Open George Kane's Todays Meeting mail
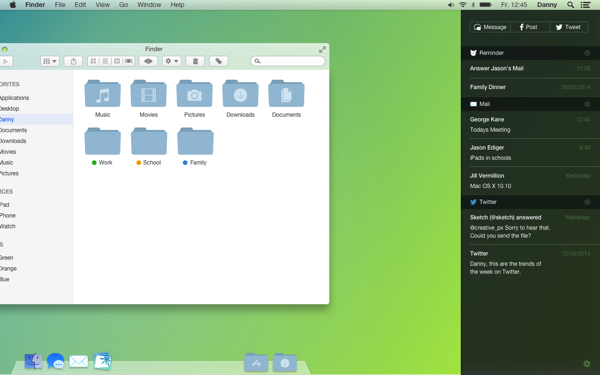Screen dimensions: 600x375 530,124
